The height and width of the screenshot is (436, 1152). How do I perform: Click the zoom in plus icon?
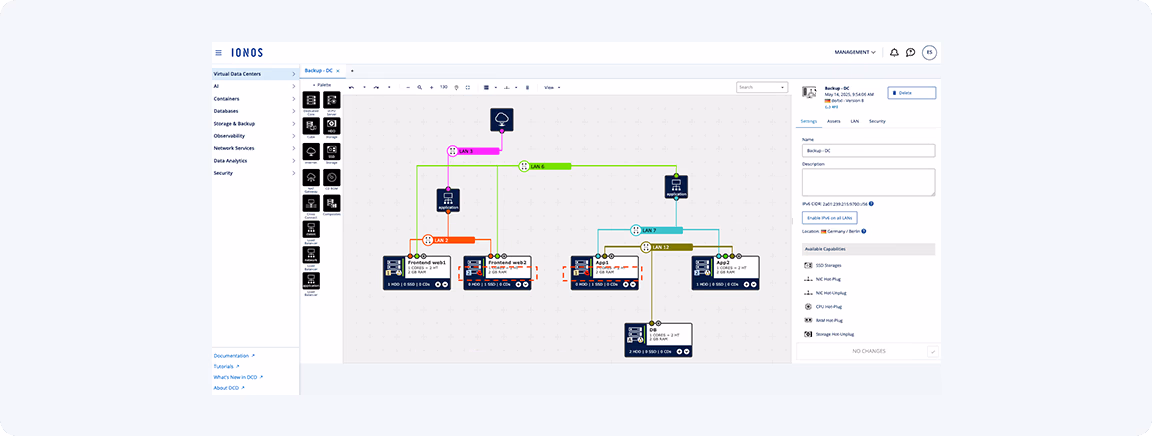(431, 87)
